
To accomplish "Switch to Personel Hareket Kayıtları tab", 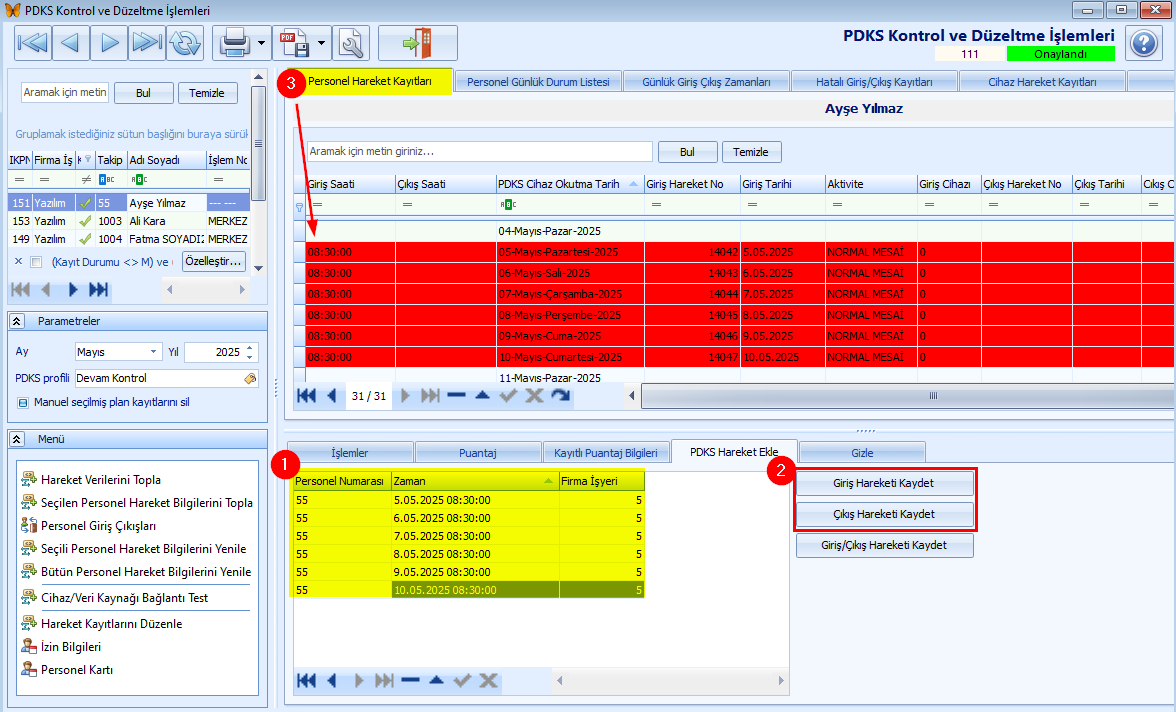I will pyautogui.click(x=370, y=81).
